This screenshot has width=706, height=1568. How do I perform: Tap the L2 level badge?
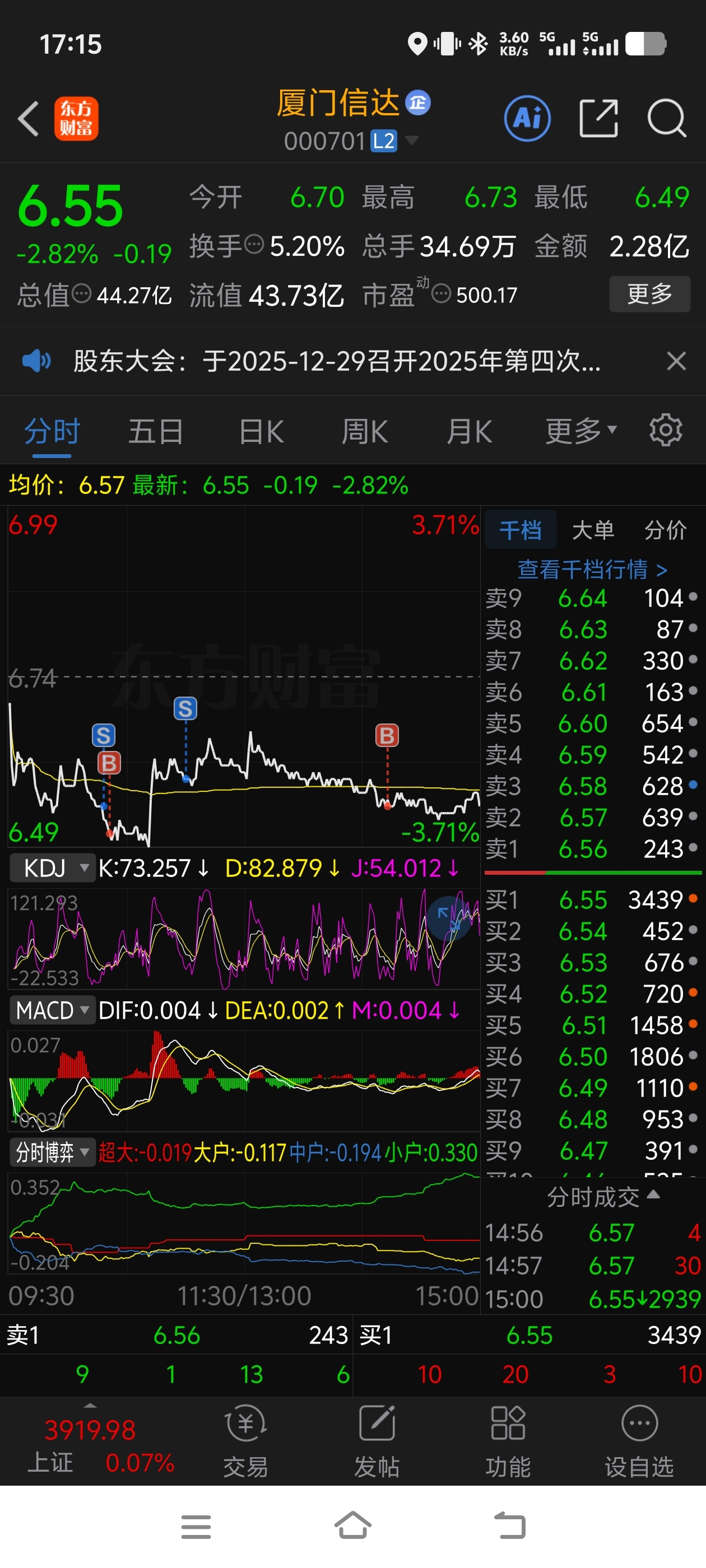click(x=384, y=141)
